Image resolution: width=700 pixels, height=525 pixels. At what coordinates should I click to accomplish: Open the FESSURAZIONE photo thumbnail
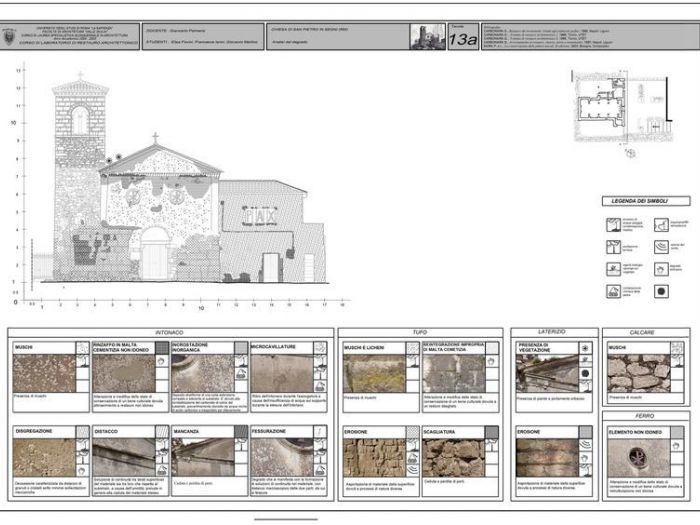[x=282, y=458]
